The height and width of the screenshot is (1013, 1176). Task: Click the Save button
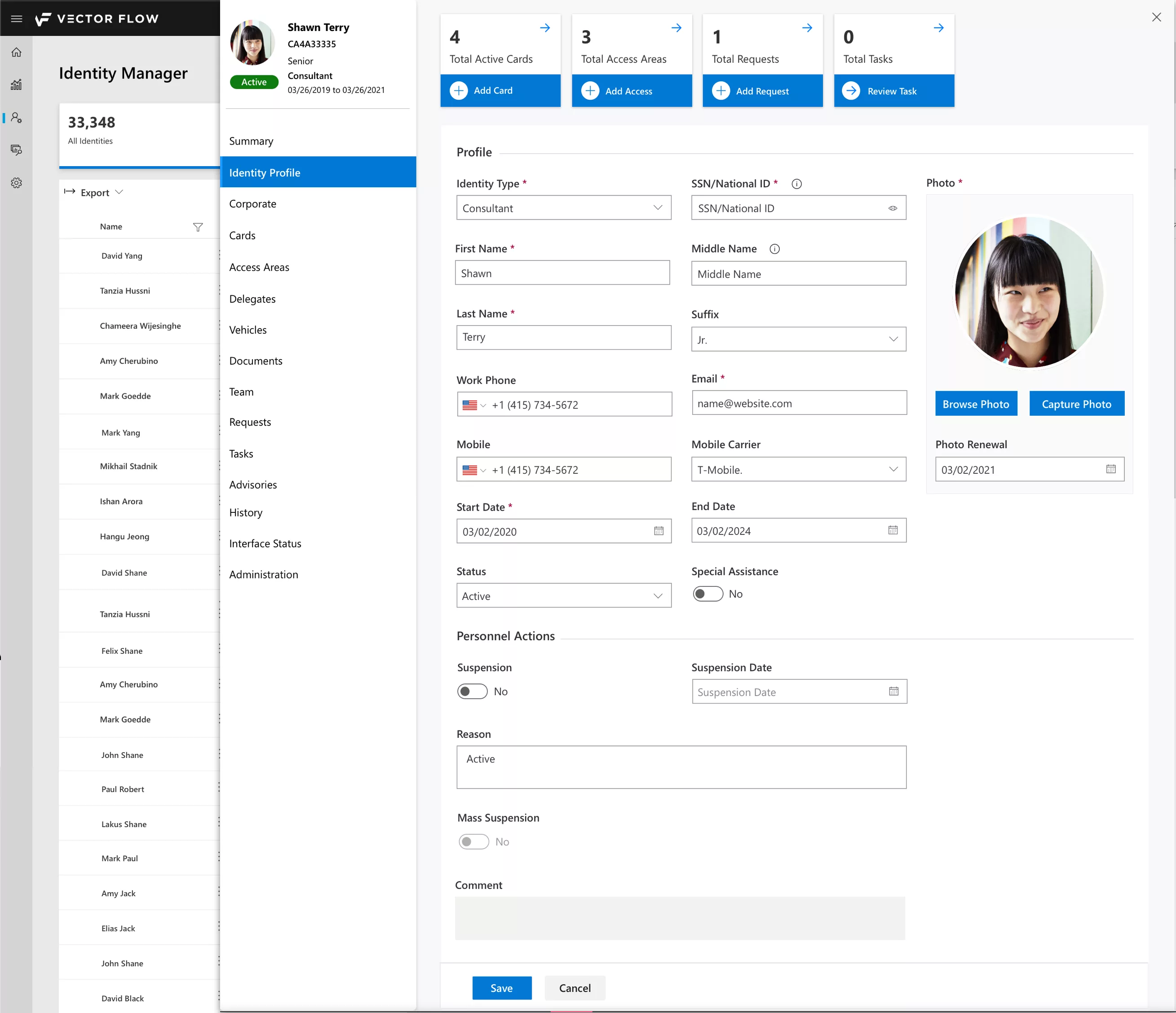(502, 988)
